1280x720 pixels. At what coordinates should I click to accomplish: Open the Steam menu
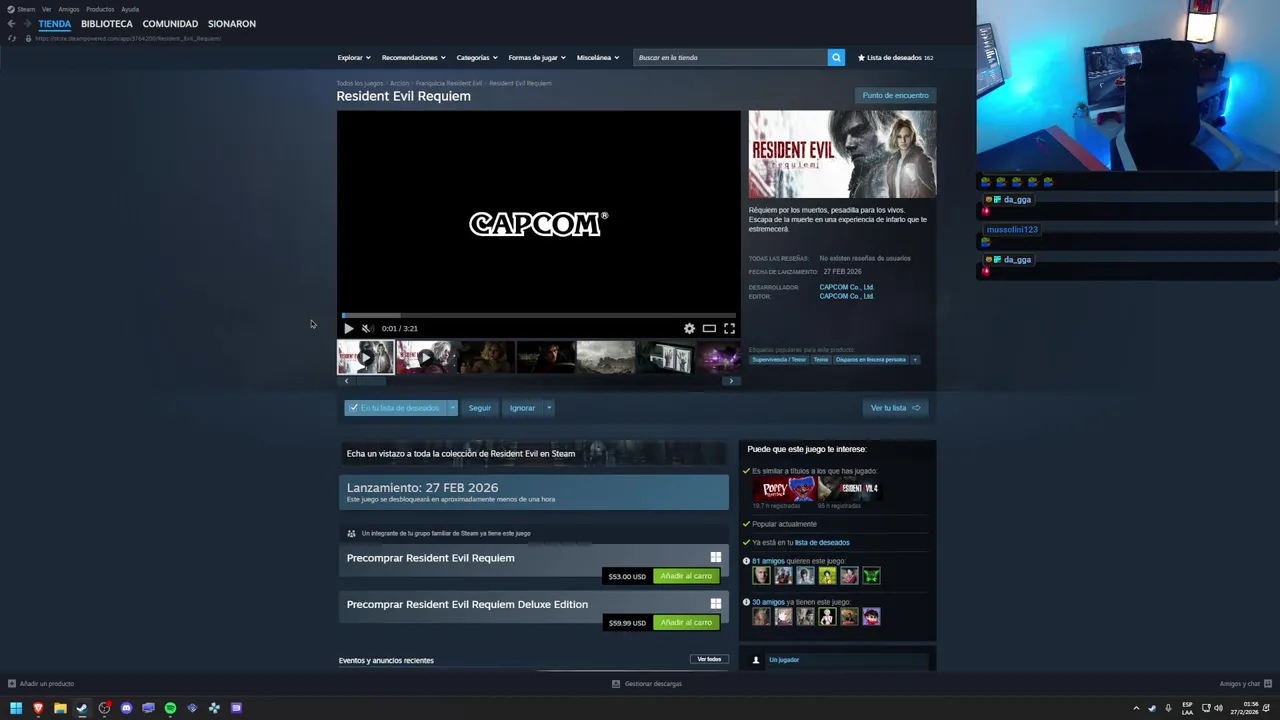click(x=21, y=9)
